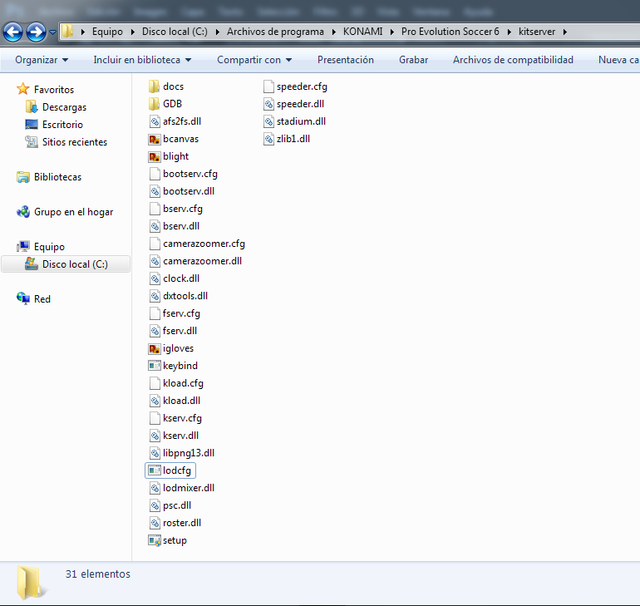Select the igloves application icon
The height and width of the screenshot is (606, 640).
coord(154,349)
